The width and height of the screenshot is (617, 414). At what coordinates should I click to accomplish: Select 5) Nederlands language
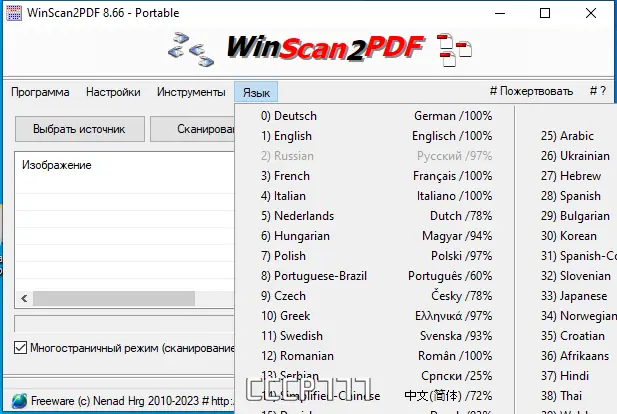tap(375, 216)
